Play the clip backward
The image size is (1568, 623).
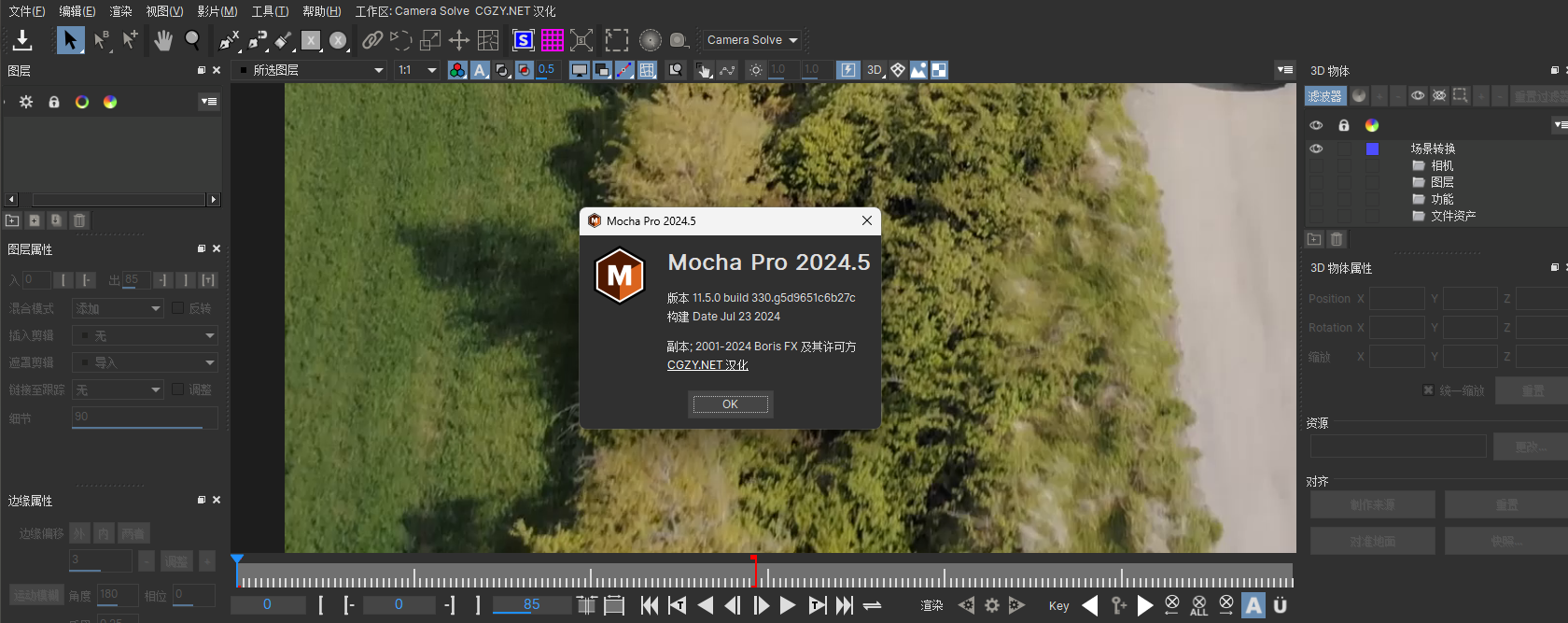point(706,605)
